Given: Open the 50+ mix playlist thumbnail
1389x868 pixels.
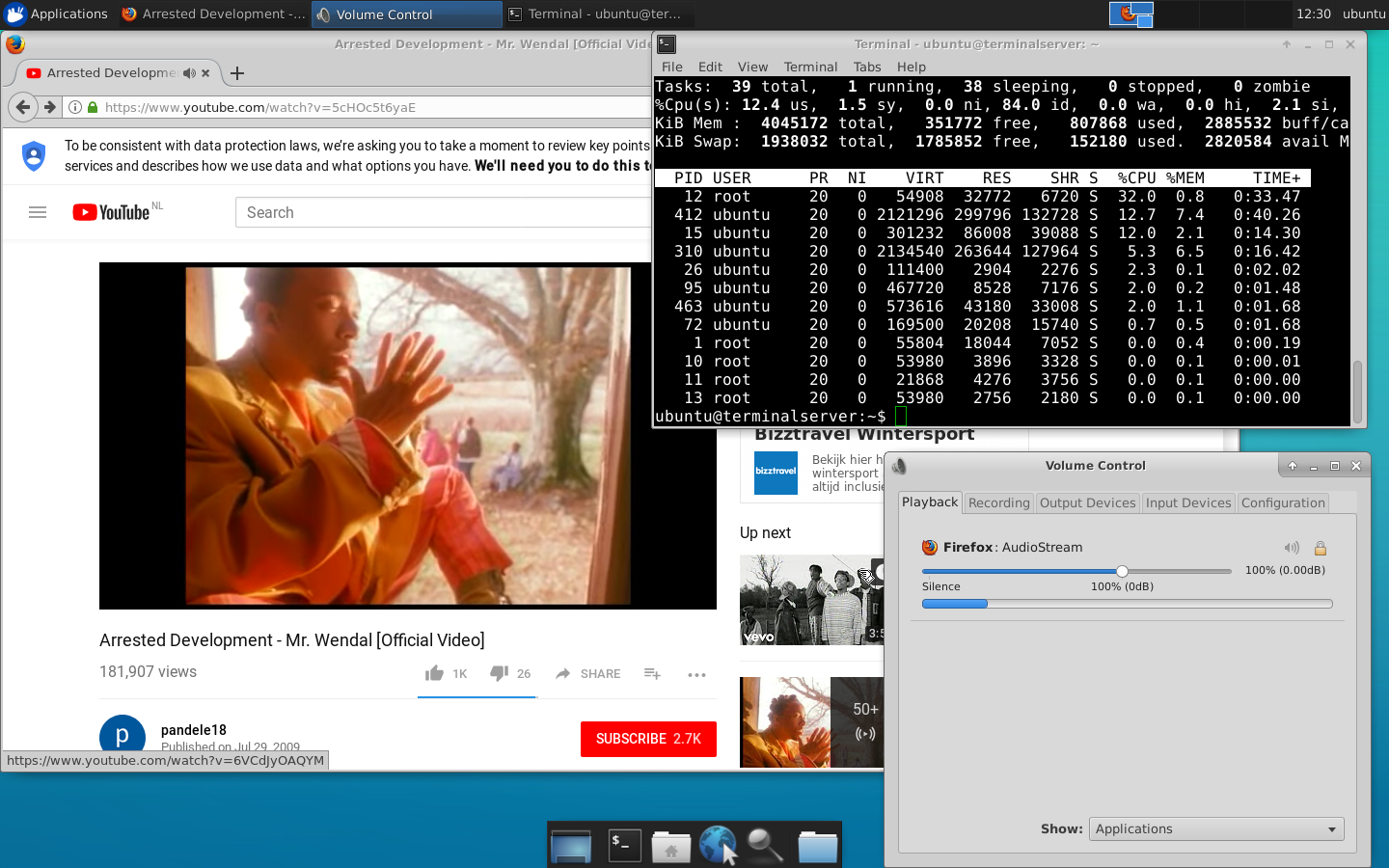Looking at the screenshot, I should click(811, 722).
